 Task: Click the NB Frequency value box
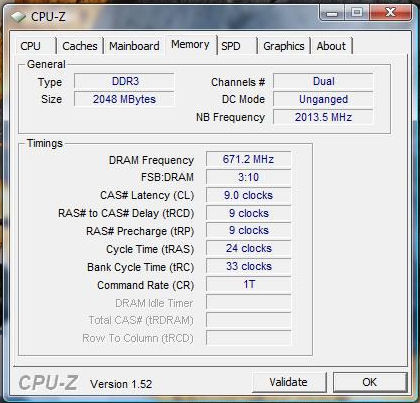click(x=323, y=117)
